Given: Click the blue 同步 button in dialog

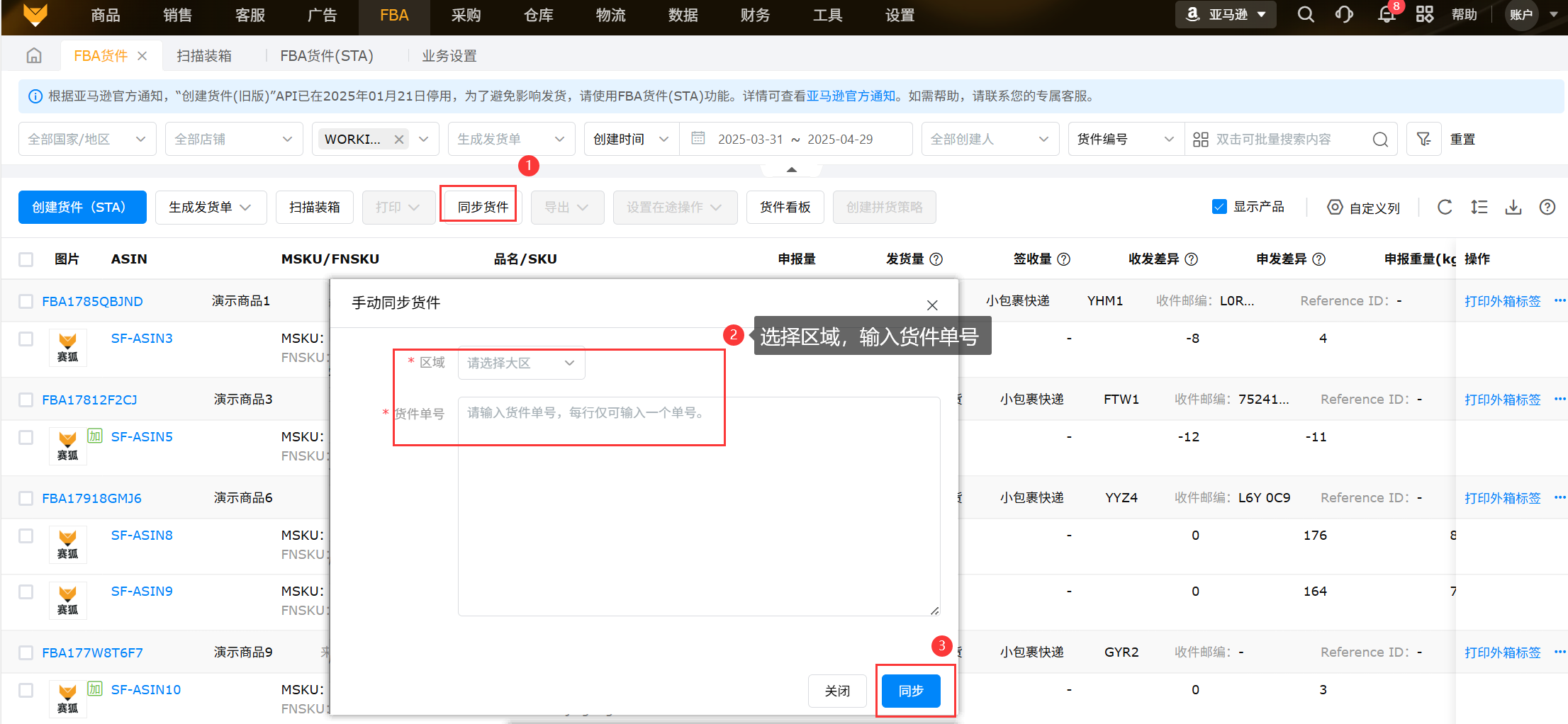Looking at the screenshot, I should click(911, 691).
